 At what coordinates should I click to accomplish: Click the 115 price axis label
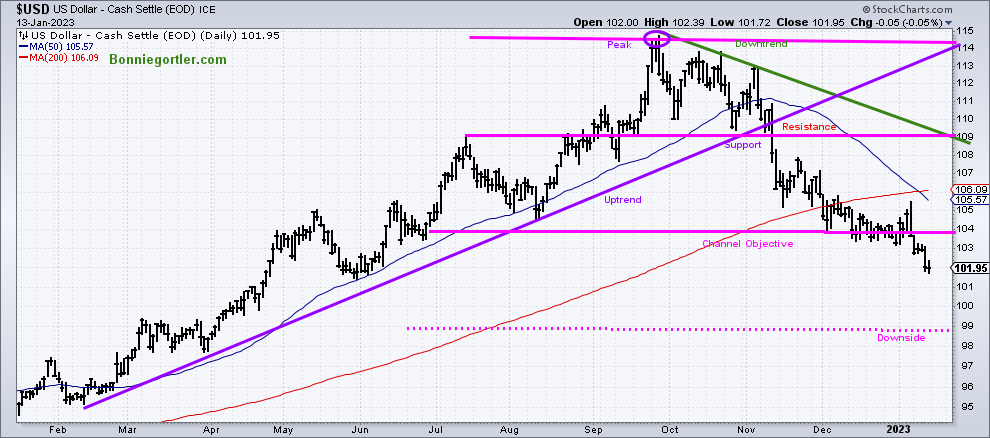[963, 30]
